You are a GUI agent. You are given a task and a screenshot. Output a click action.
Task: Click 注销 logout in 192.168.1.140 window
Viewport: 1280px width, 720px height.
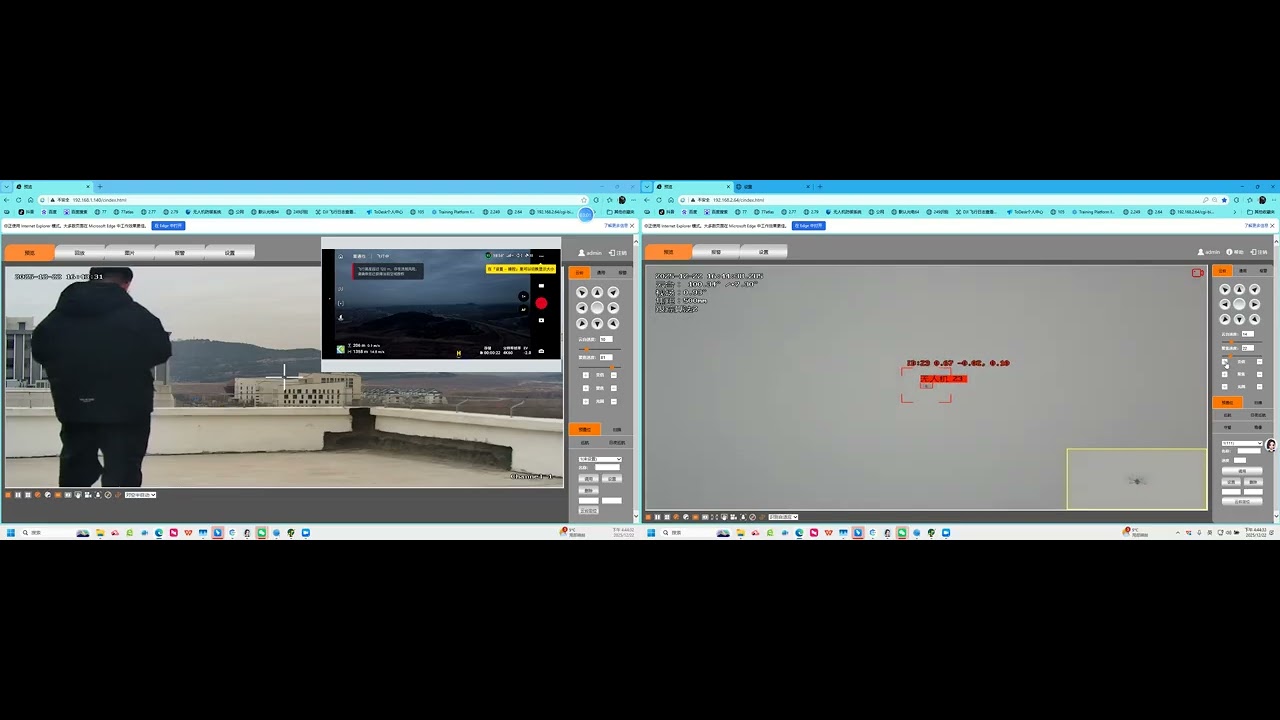click(x=617, y=253)
